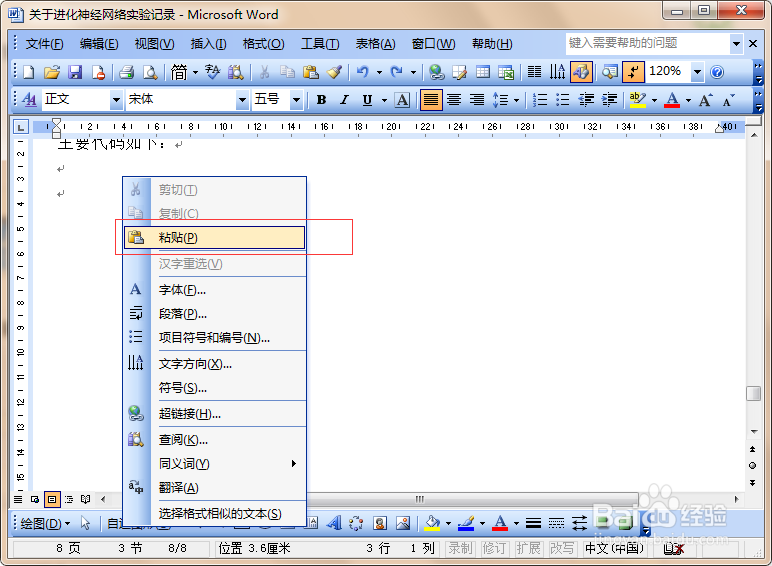This screenshot has width=772, height=566.
Task: Choose 粘贴(P) from context menu
Action: point(215,238)
